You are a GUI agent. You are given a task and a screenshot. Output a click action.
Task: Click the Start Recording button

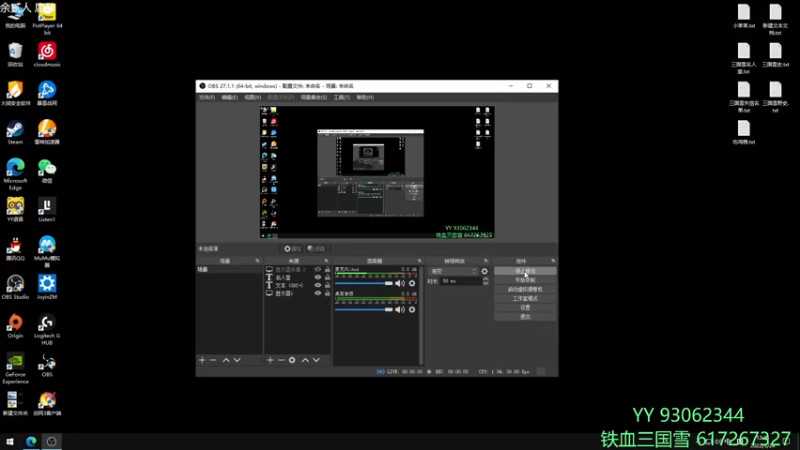[525, 280]
